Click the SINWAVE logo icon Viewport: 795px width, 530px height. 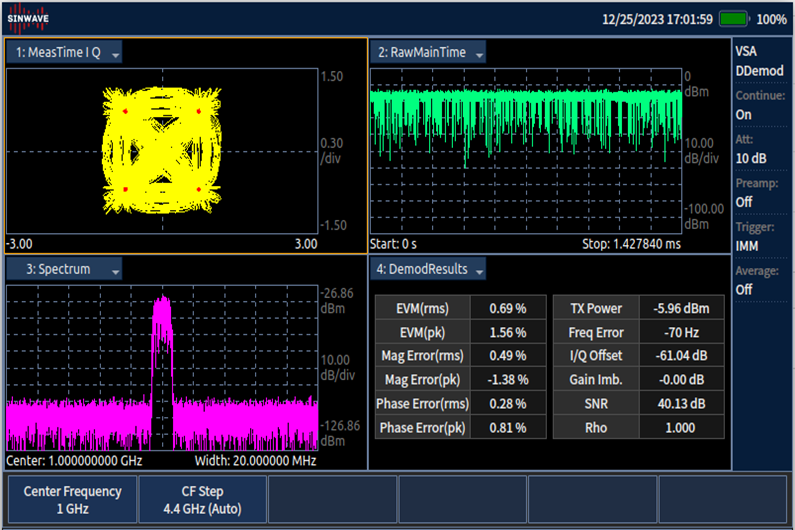coord(27,19)
